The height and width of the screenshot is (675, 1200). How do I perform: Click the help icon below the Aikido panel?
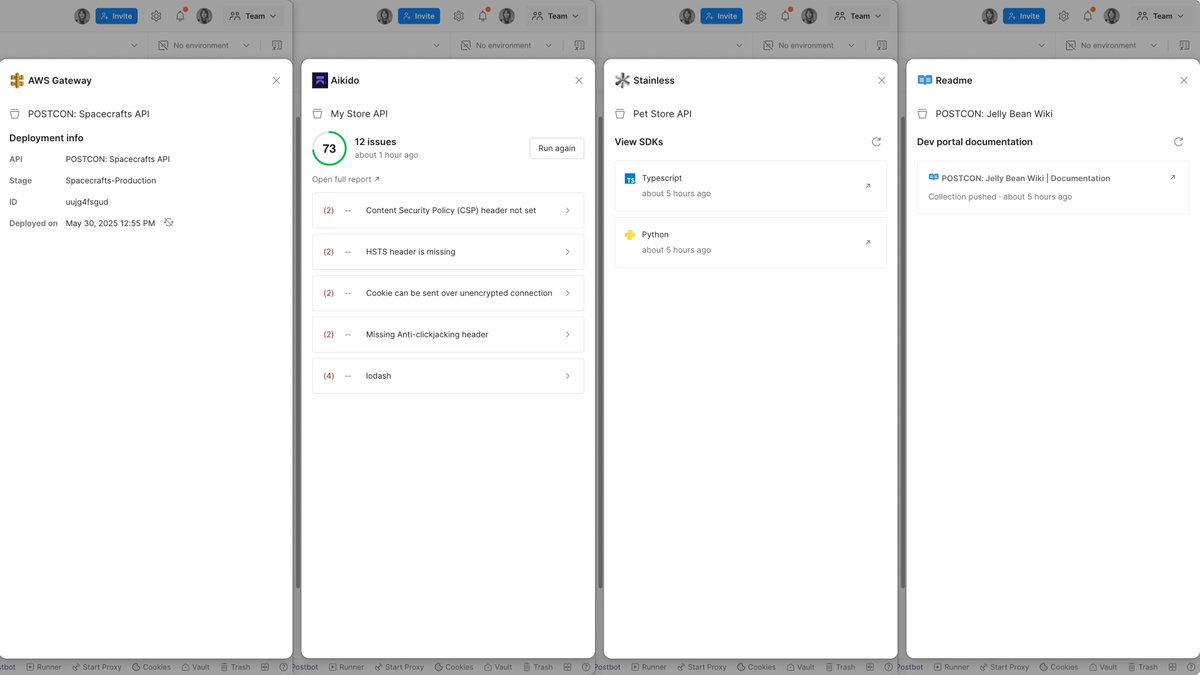586,667
